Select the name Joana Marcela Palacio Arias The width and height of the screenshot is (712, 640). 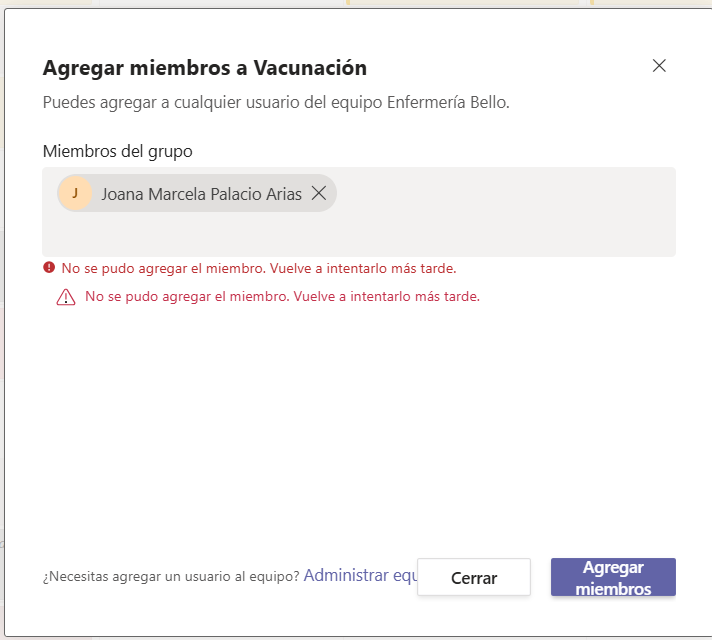tap(201, 194)
